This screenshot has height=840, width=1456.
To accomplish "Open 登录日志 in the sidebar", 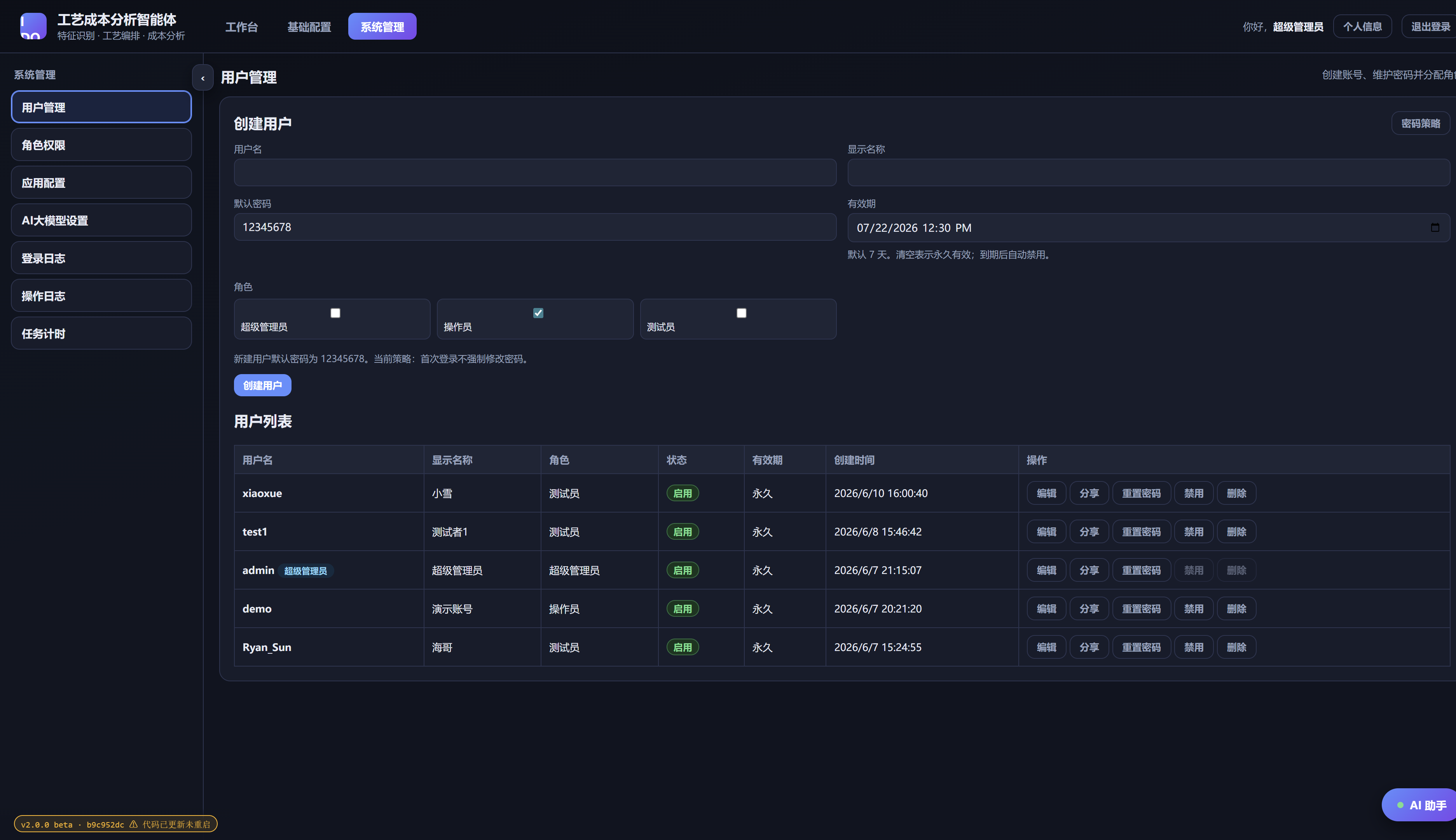I will click(101, 258).
